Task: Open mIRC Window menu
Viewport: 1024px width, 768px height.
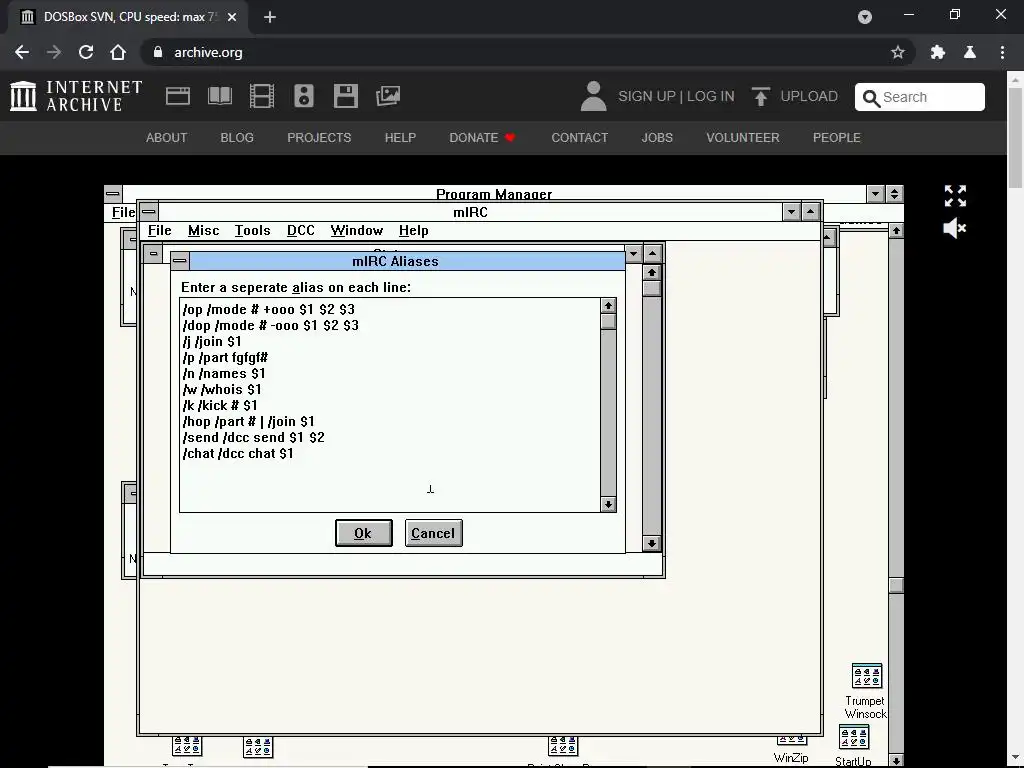Action: click(357, 231)
